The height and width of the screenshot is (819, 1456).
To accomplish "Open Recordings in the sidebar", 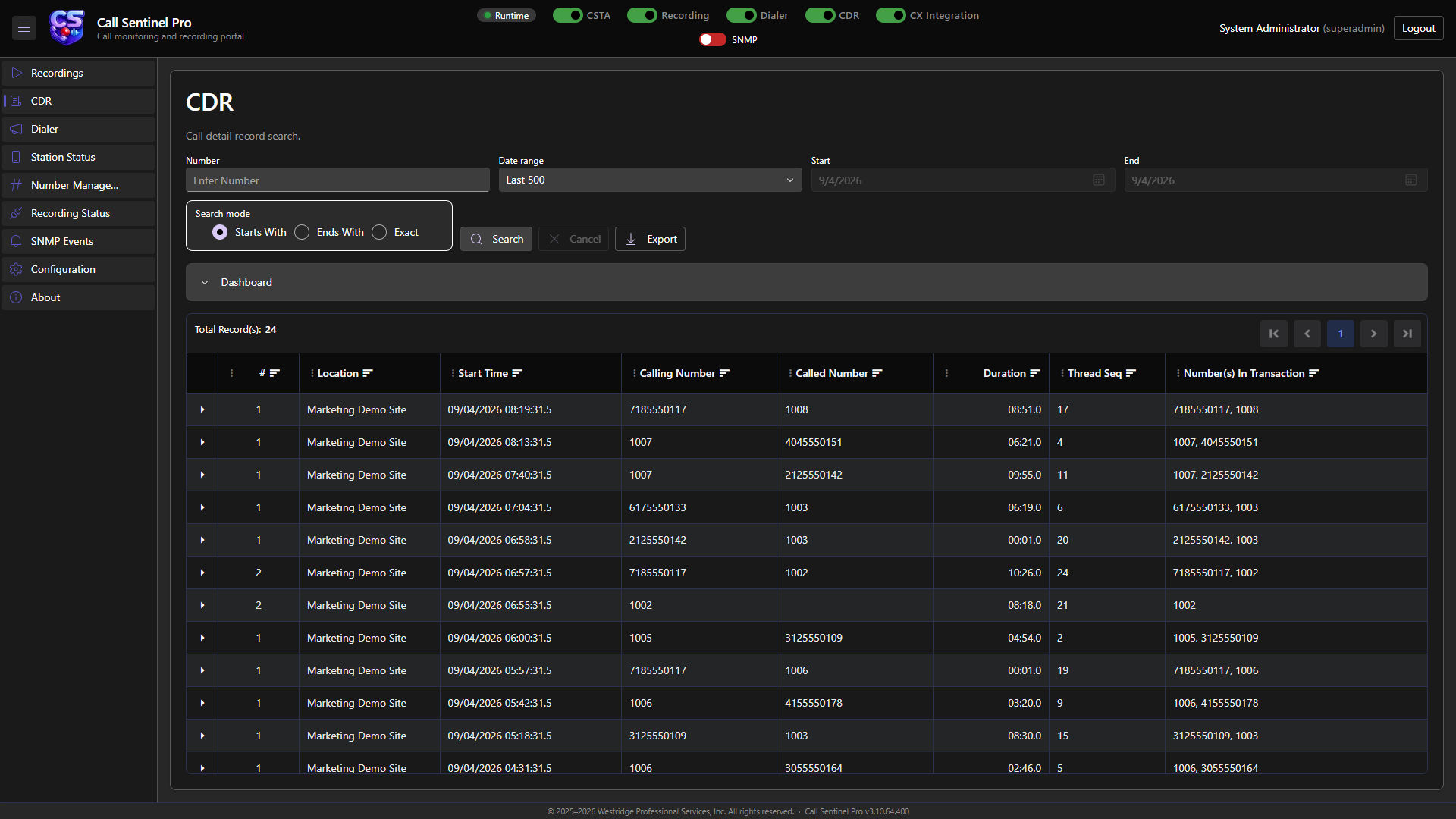I will click(79, 73).
